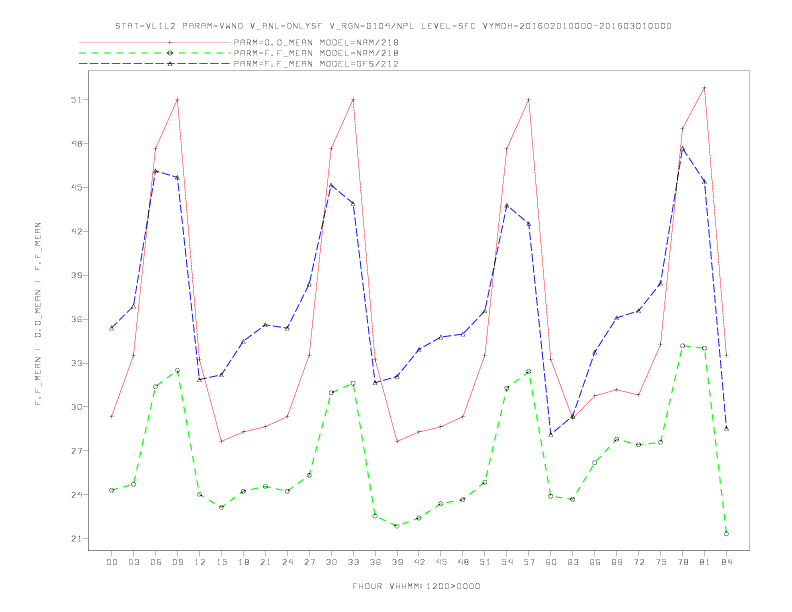Image resolution: width=792 pixels, height=612 pixels.
Task: Click x-axis tick label 75
Action: pos(661,562)
